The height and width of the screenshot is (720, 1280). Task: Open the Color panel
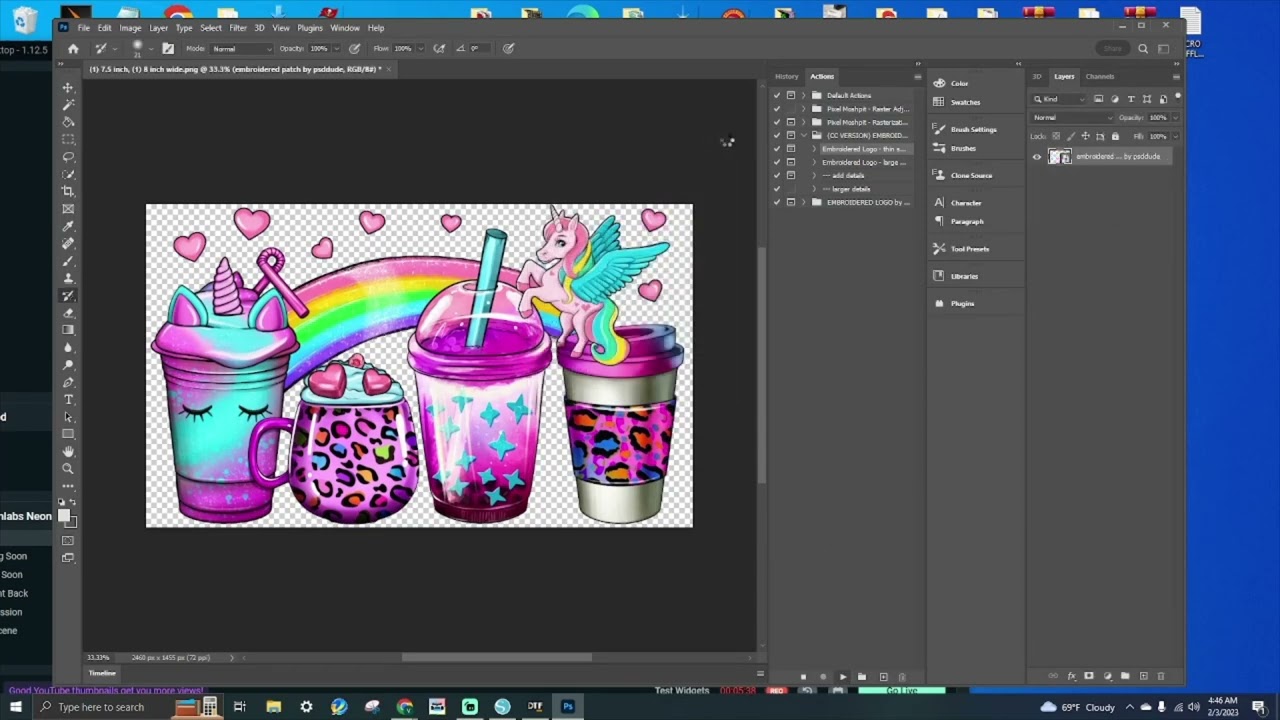[x=960, y=83]
